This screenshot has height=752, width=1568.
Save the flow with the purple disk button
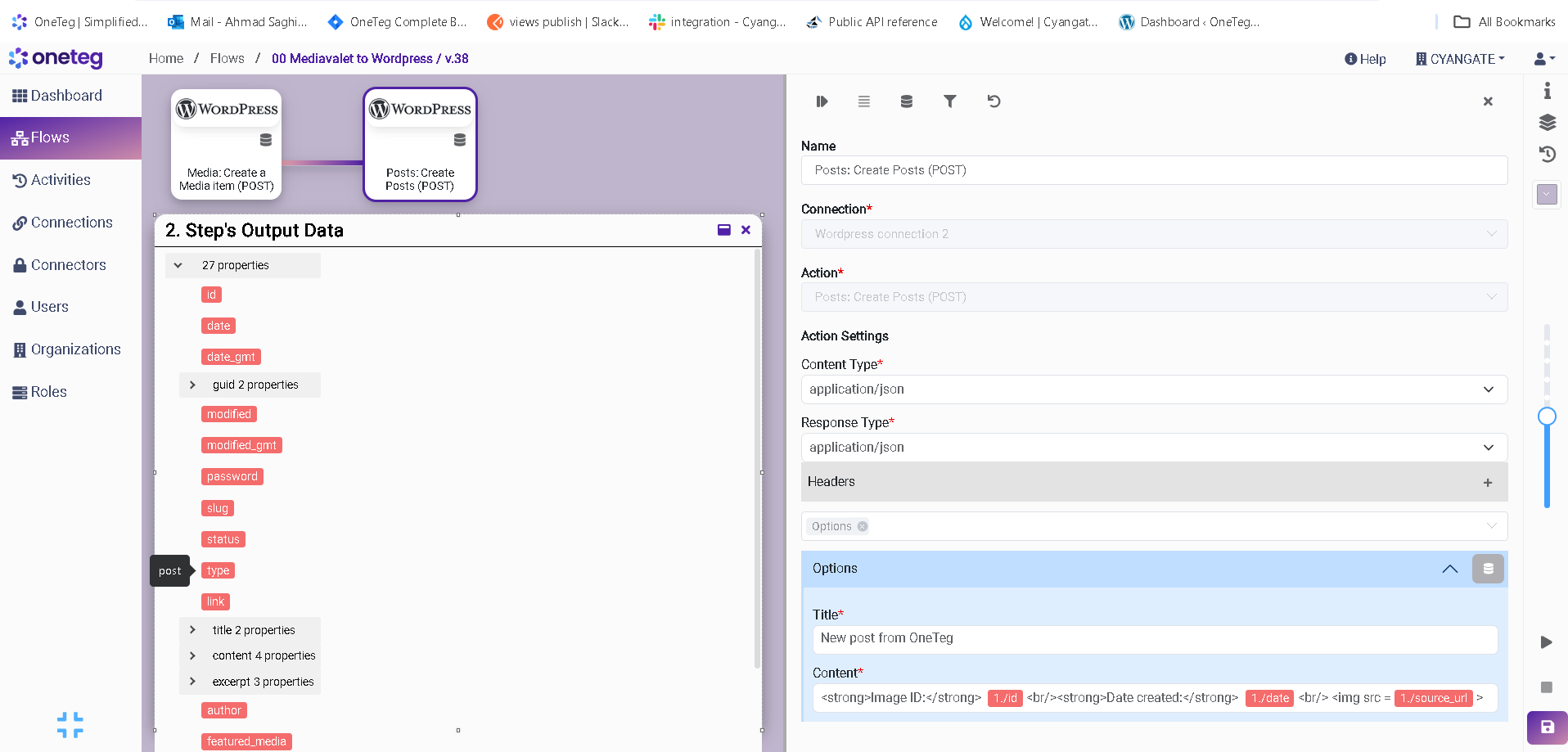(x=1547, y=727)
